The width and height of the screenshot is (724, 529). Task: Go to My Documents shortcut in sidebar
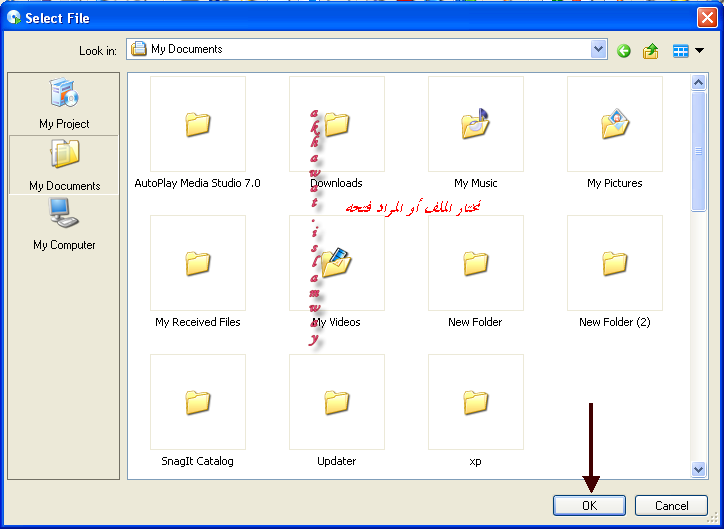tap(64, 165)
